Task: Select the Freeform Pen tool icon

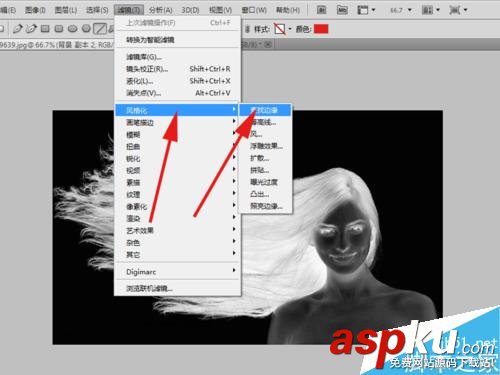Action: 31,29
